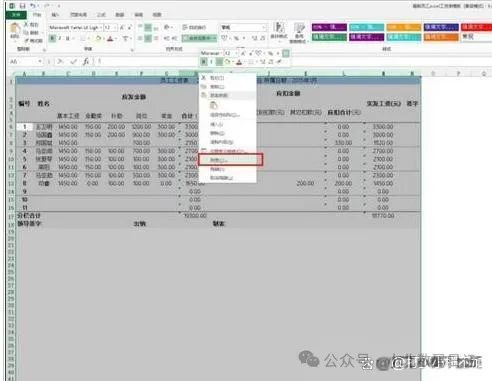Expand the clipboard group dialog launcher
This screenshot has height=381, width=492.
pos(44,50)
